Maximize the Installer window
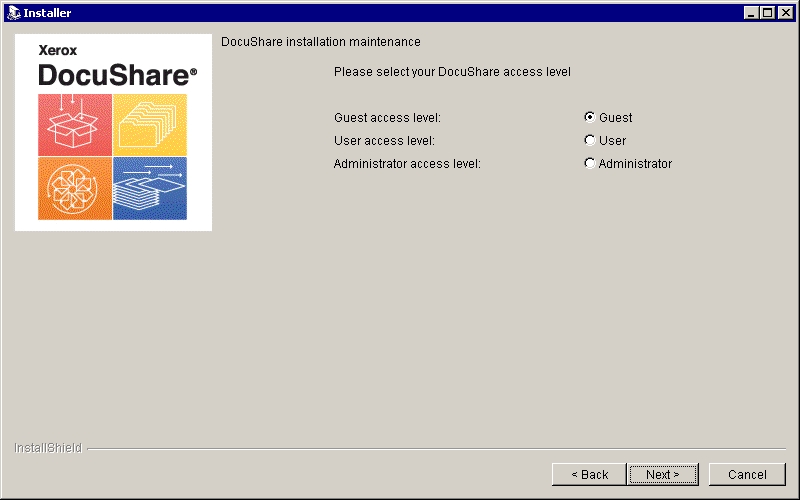800x500 pixels. (x=767, y=13)
